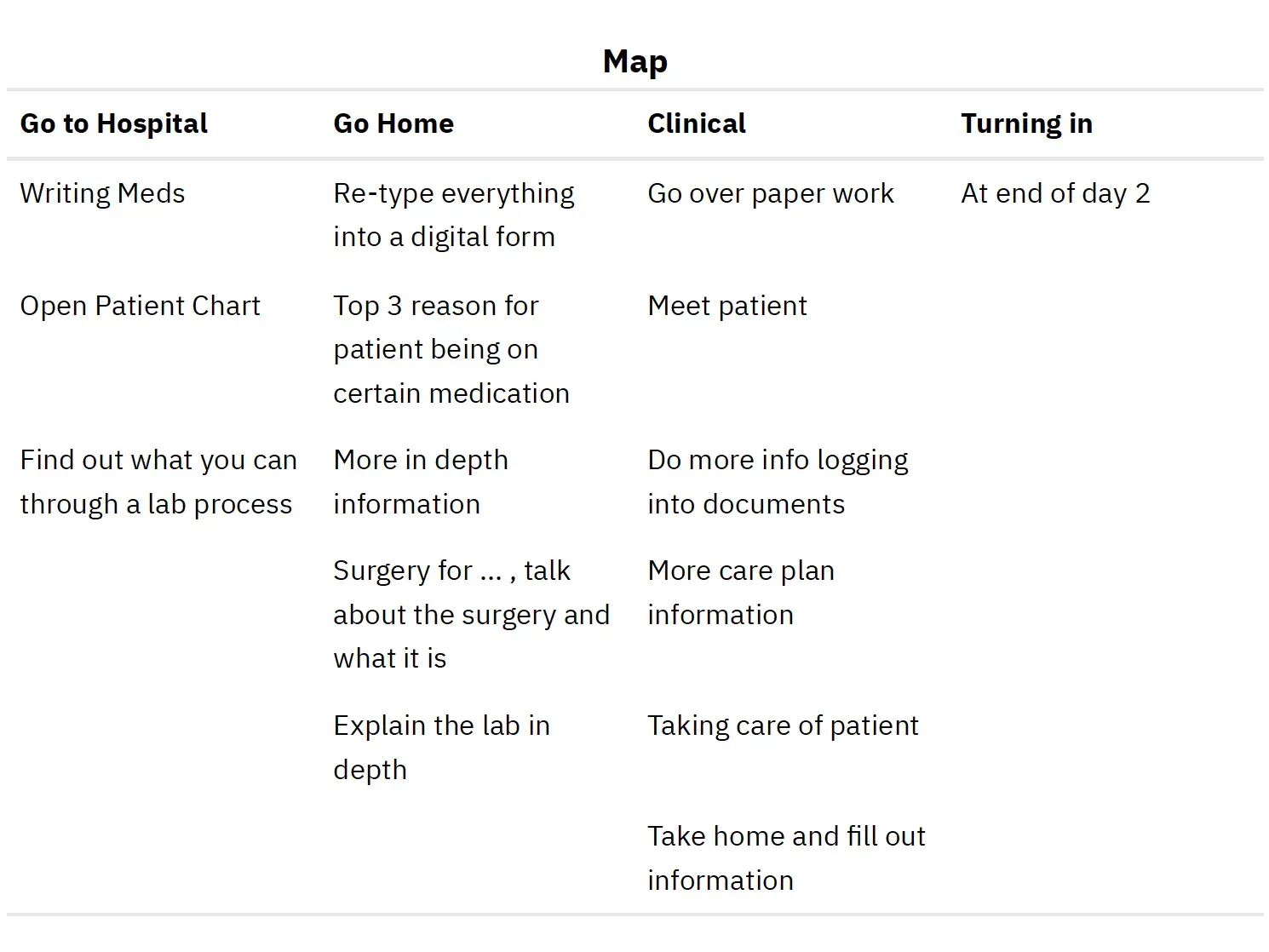Click the Go Home column header

(393, 123)
